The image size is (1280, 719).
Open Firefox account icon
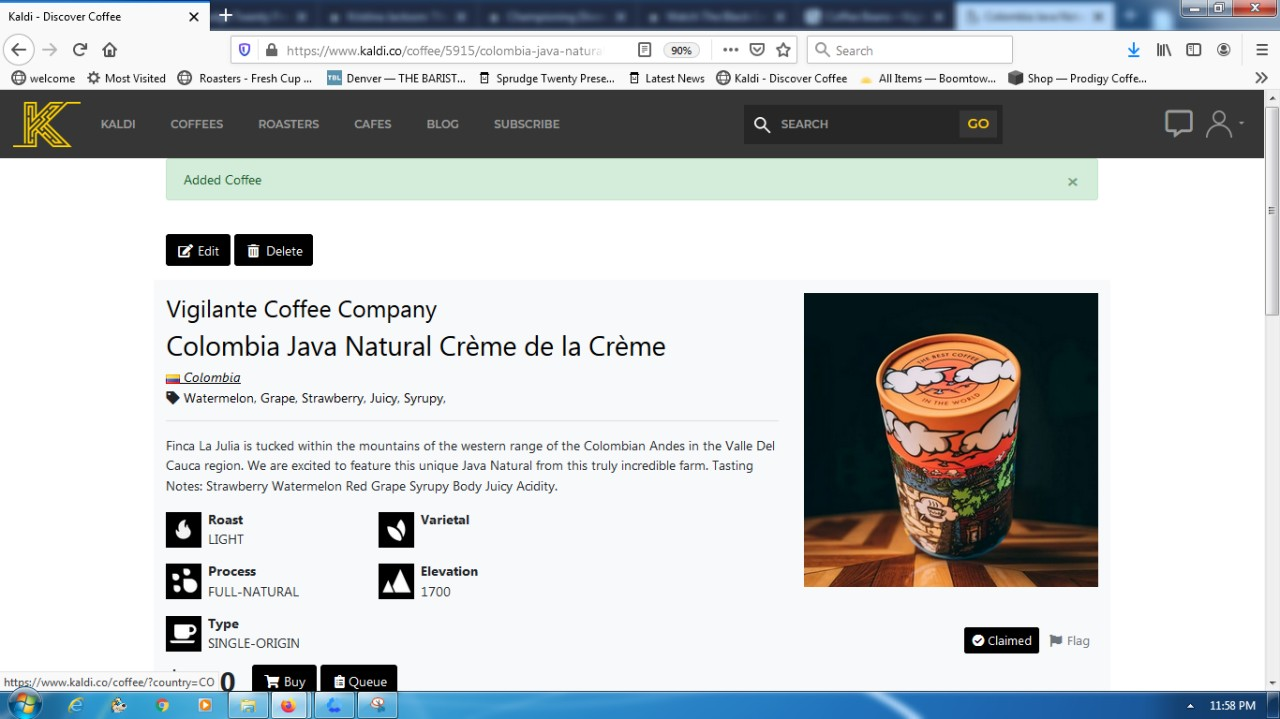(1224, 50)
